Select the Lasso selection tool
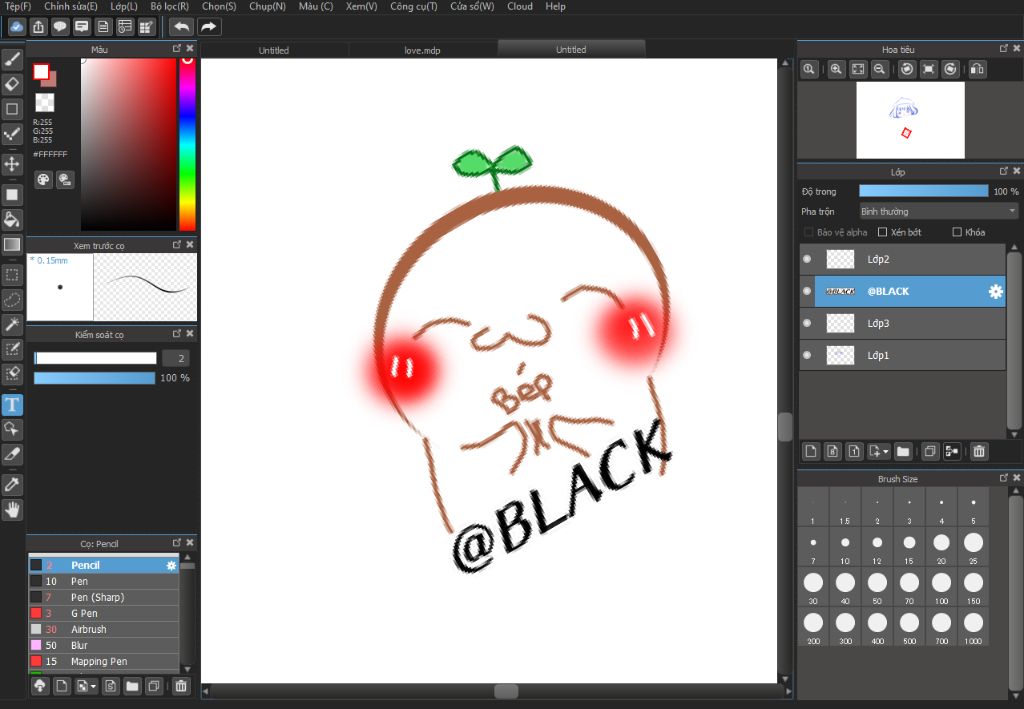This screenshot has width=1024, height=709. (x=12, y=300)
